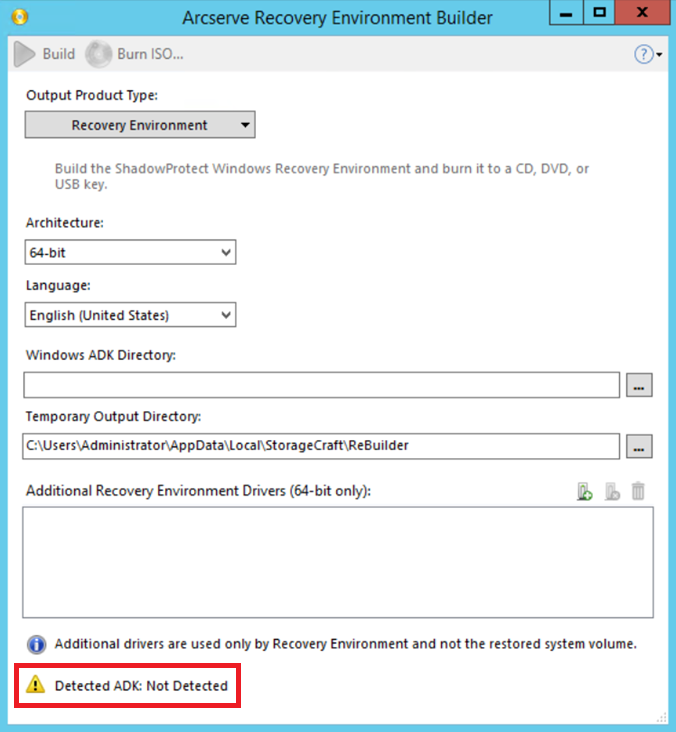Minimize the Recovery Environment Builder window
The image size is (676, 732).
click(566, 13)
